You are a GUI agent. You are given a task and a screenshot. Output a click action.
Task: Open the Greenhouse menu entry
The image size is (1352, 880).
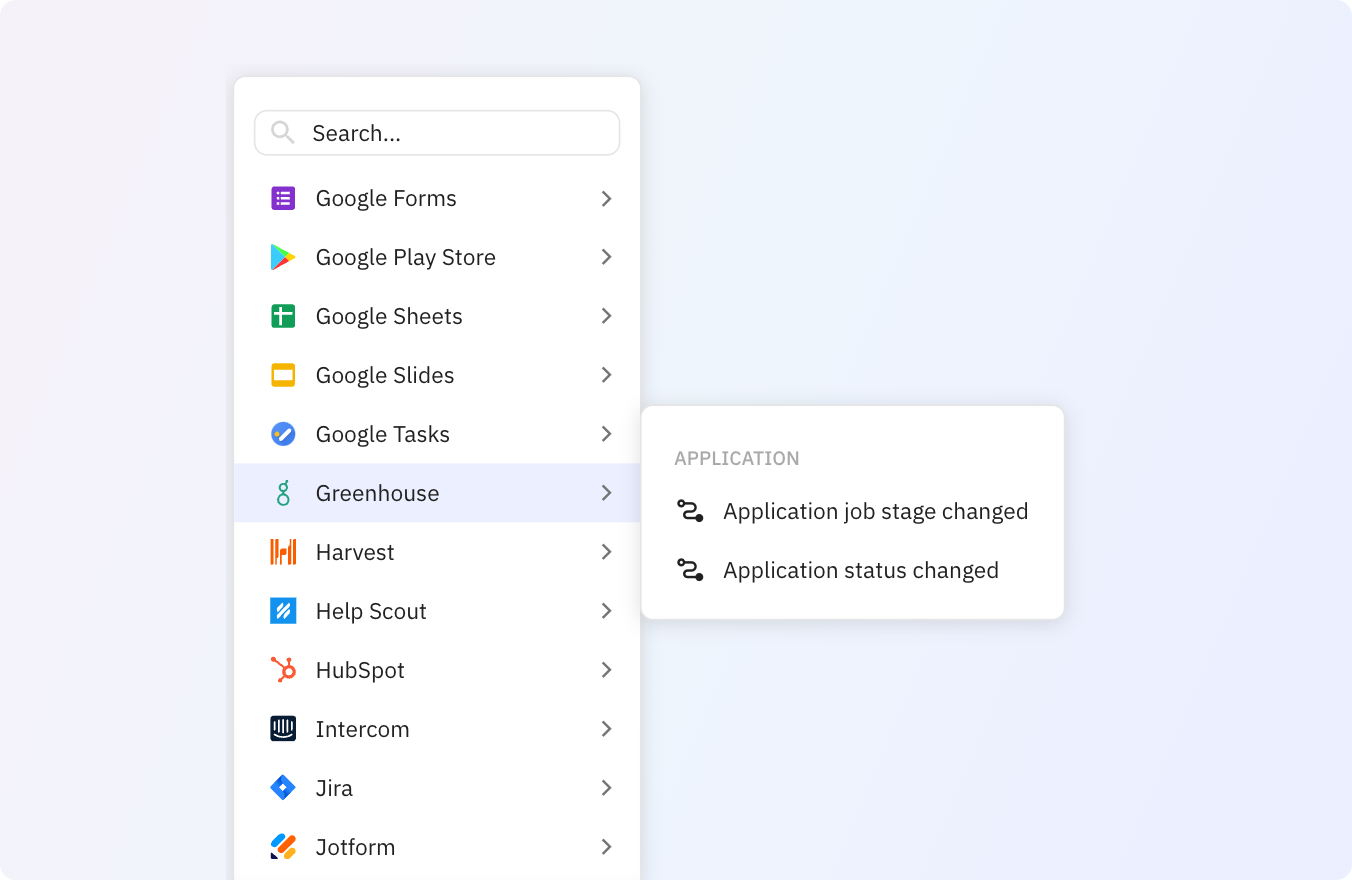click(437, 493)
